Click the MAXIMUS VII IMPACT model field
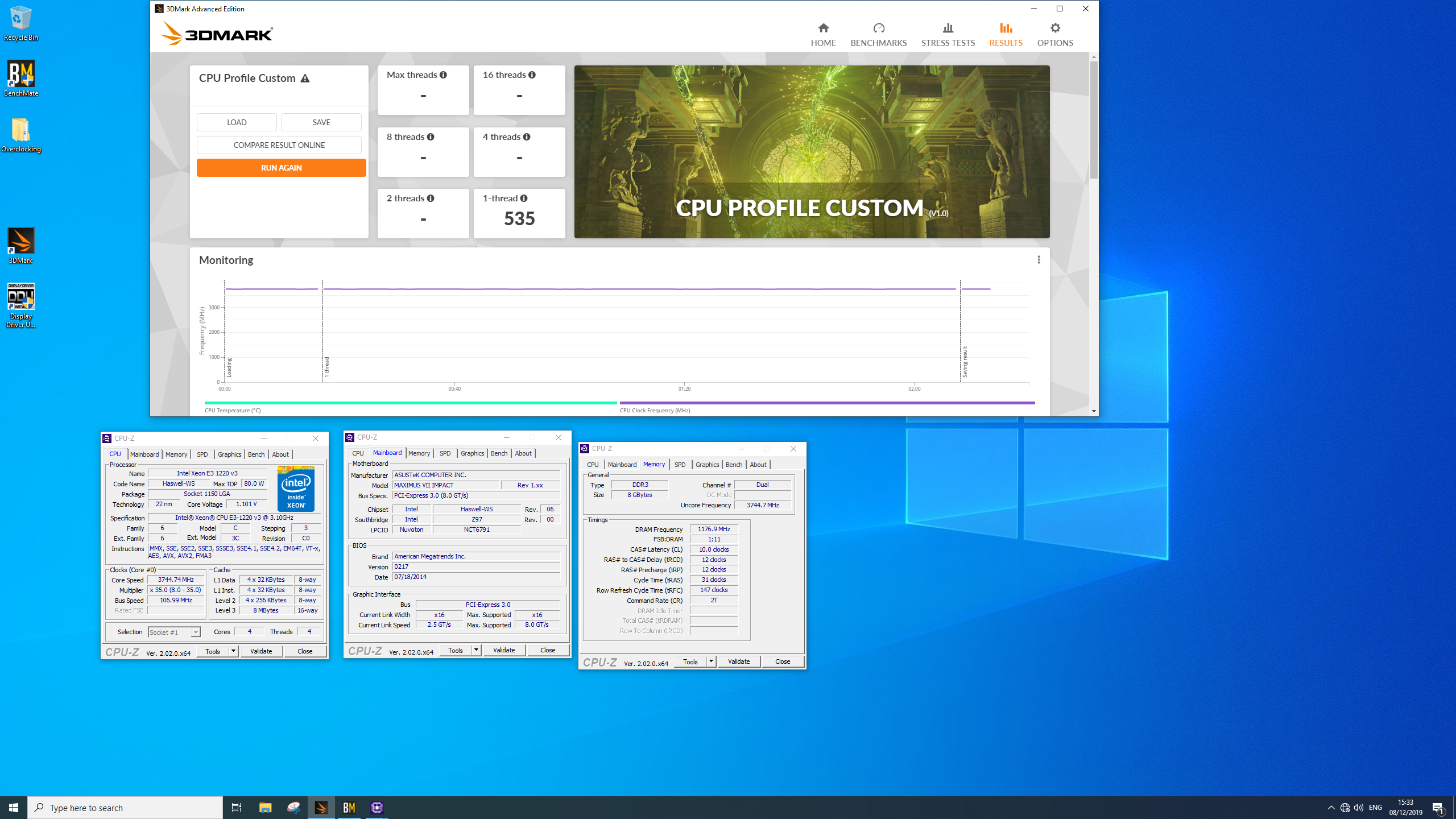 [x=446, y=486]
